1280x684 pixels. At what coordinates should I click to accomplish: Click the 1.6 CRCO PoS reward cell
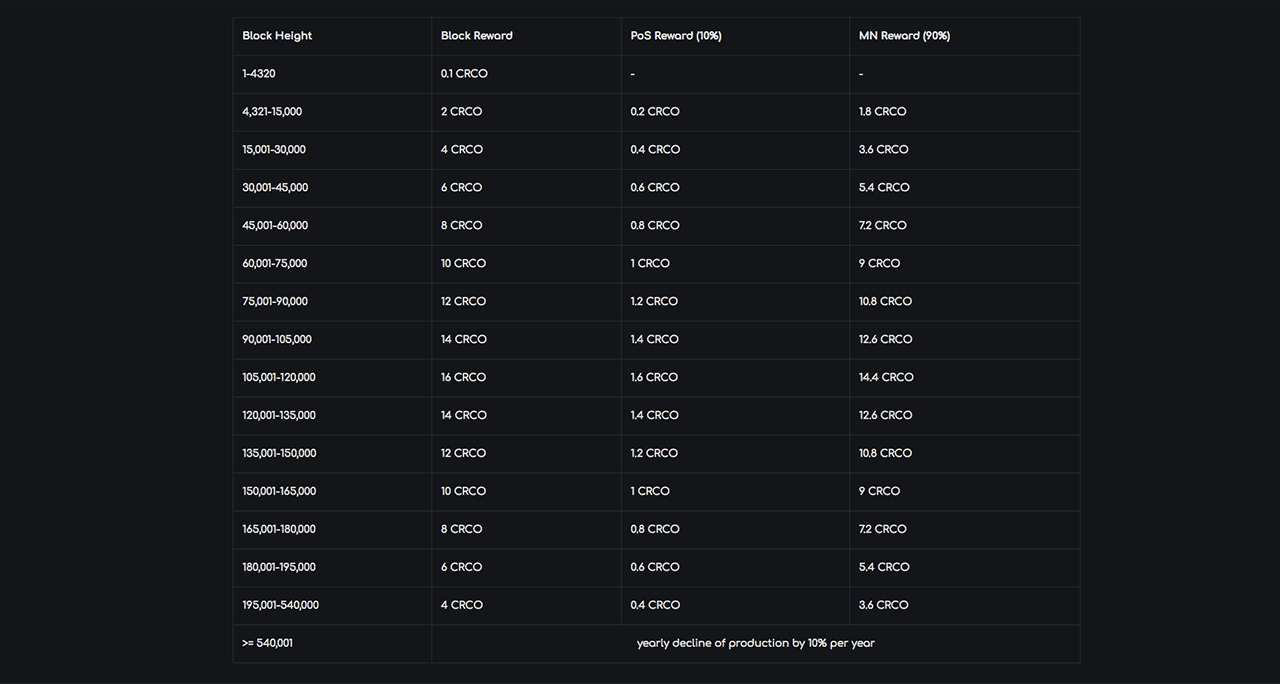pos(735,378)
